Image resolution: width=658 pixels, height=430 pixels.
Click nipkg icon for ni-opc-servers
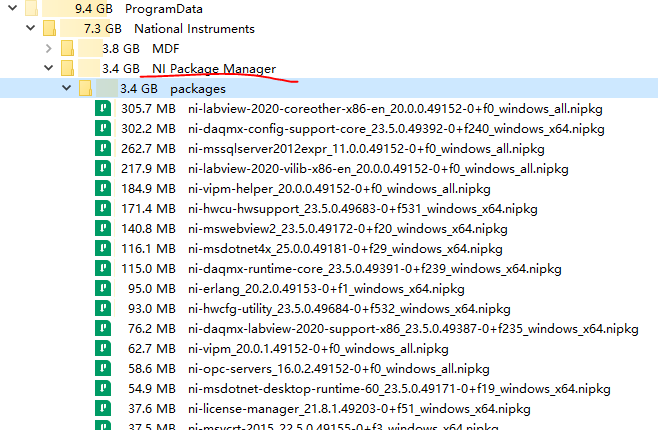click(x=103, y=368)
